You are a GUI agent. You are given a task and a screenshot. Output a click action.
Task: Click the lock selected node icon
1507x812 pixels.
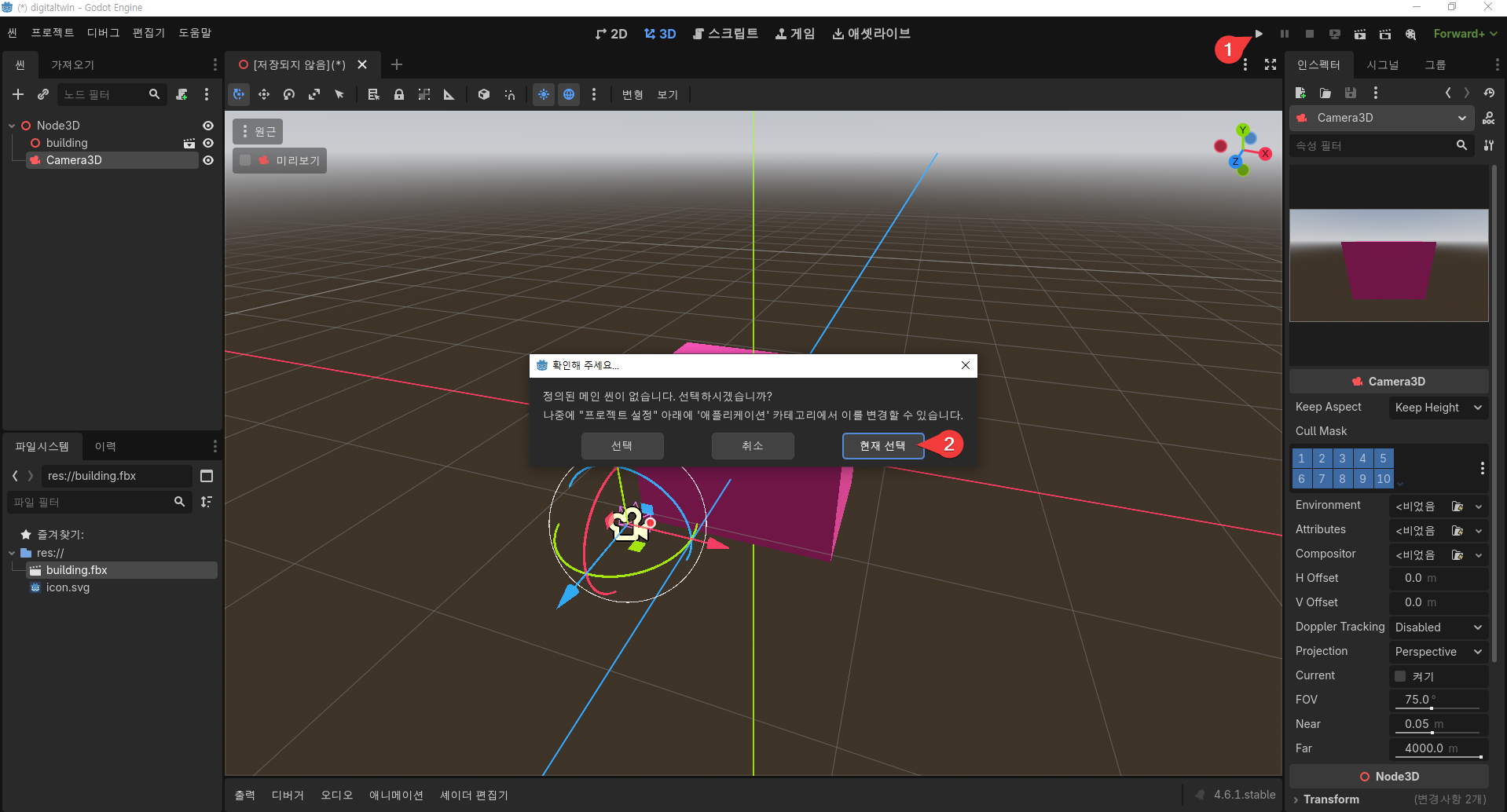399,94
